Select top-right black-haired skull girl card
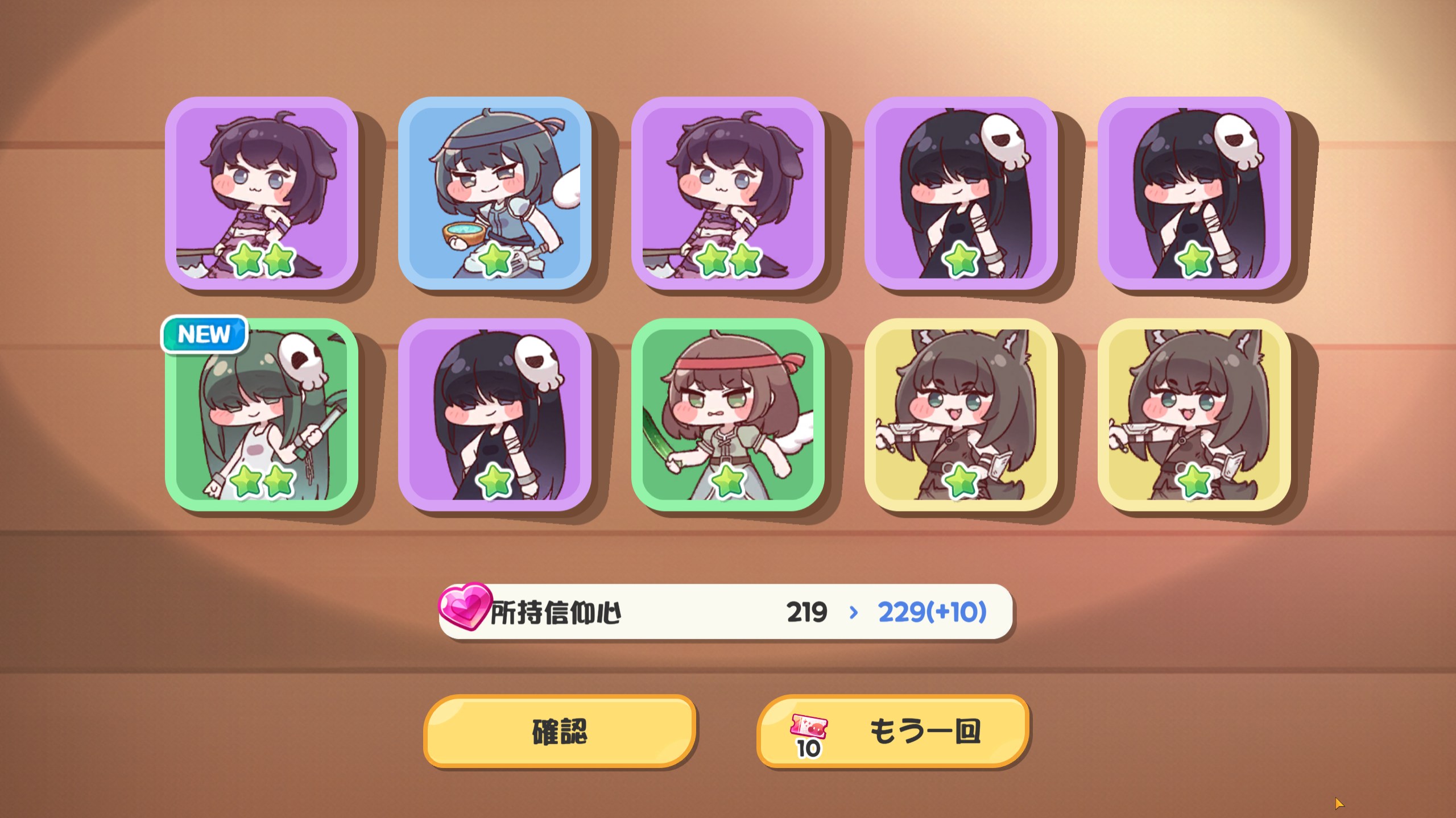The width and height of the screenshot is (1456, 818). [1194, 193]
